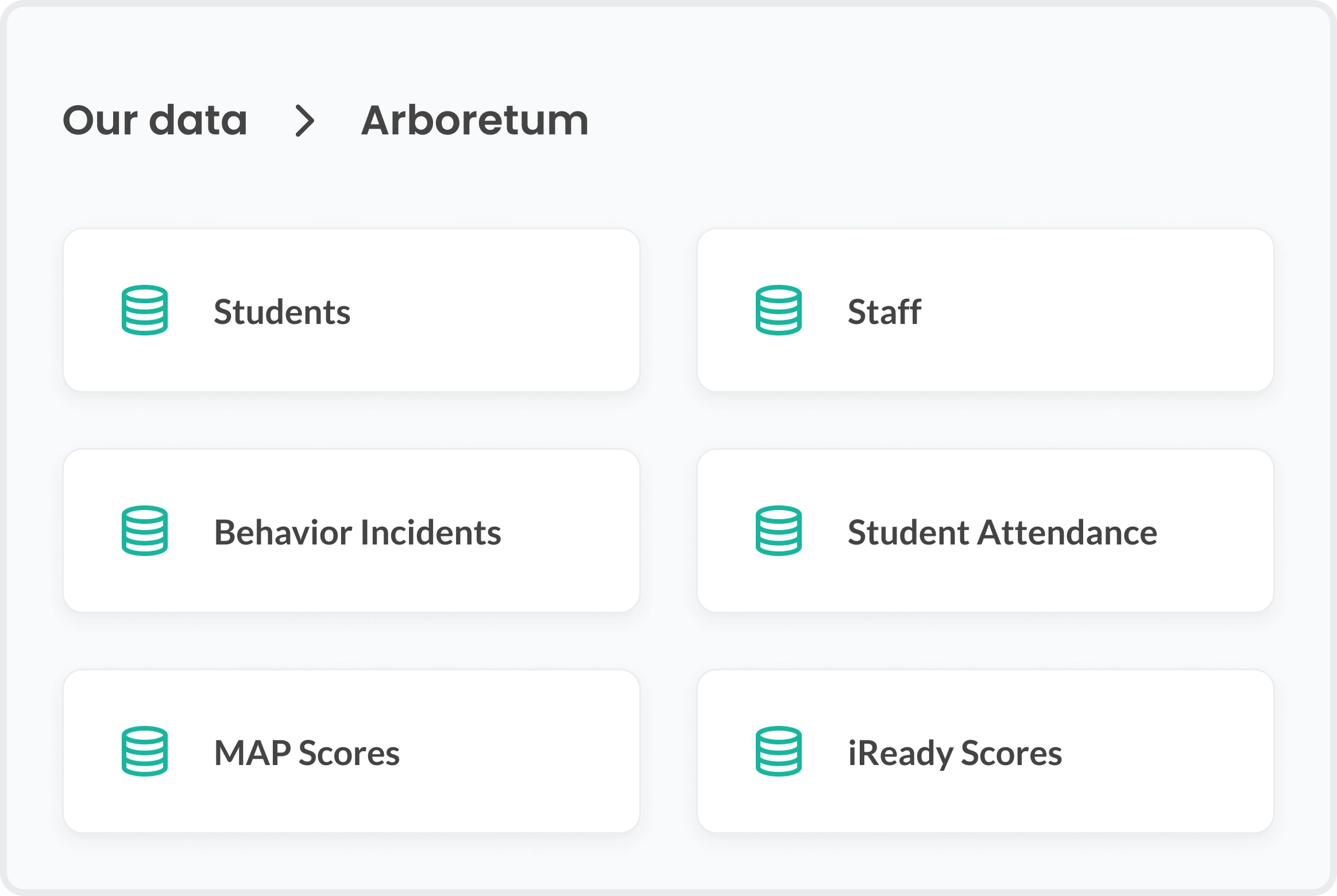Click the database icon next to Staff
The image size is (1337, 896).
point(779,310)
